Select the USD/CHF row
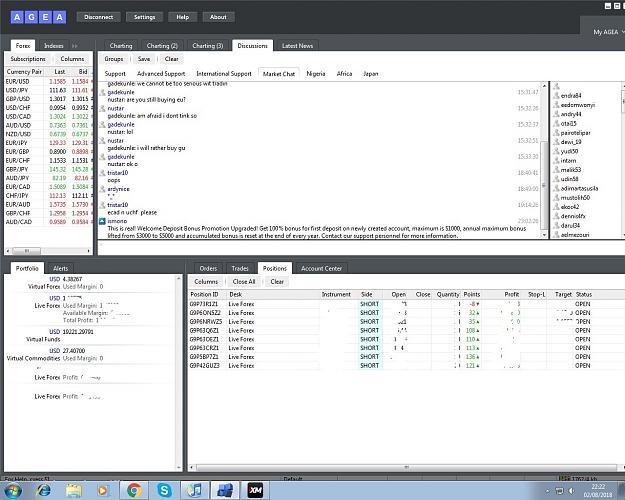 [x=48, y=108]
